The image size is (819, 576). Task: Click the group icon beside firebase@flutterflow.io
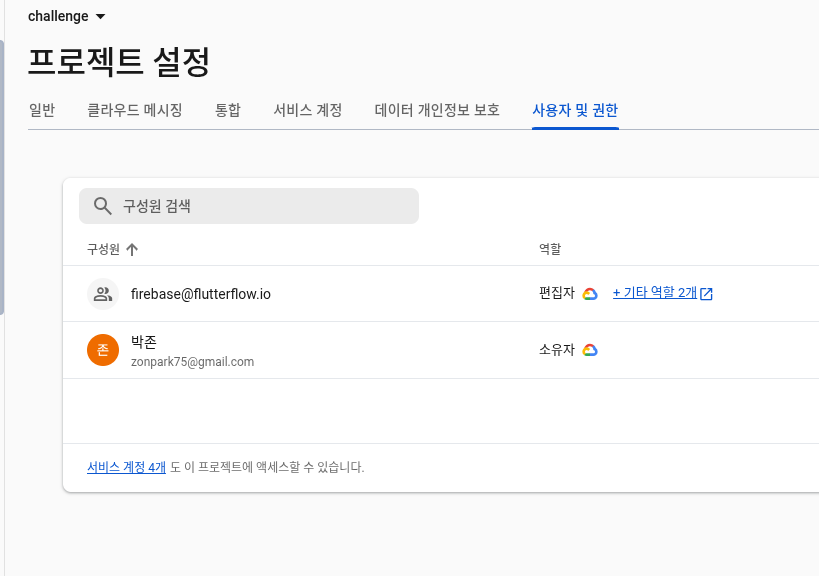pos(102,294)
